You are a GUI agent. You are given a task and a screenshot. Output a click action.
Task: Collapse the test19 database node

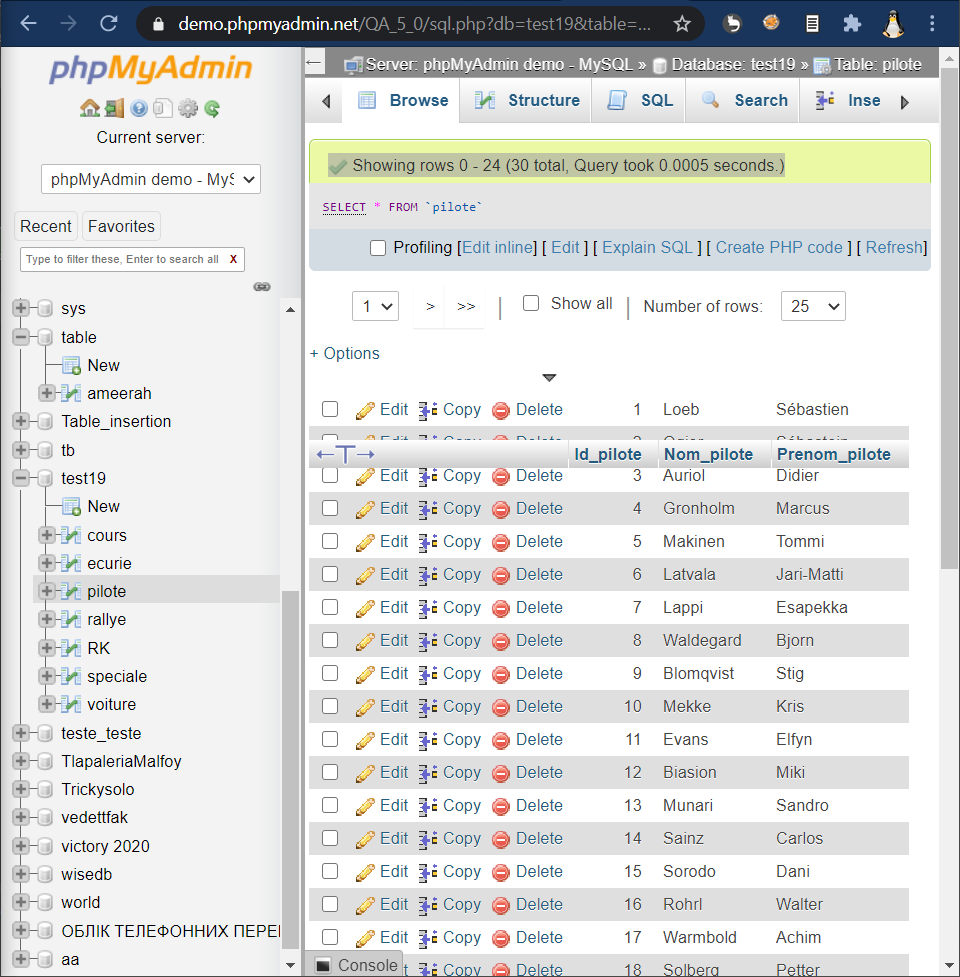(x=21, y=479)
